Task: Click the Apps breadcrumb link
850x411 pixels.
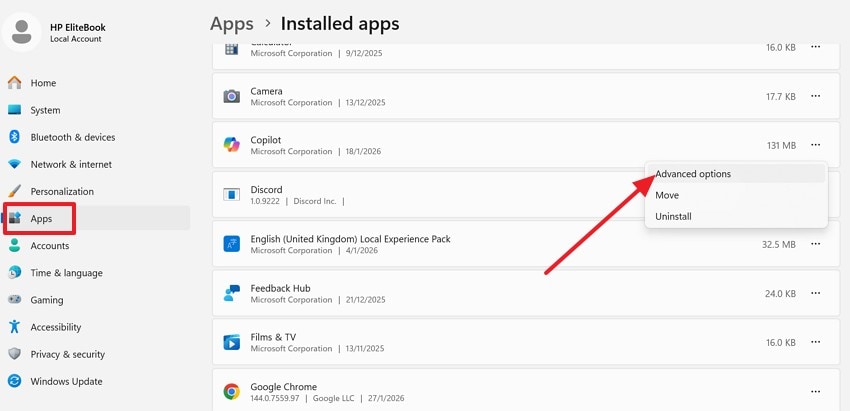Action: (231, 24)
